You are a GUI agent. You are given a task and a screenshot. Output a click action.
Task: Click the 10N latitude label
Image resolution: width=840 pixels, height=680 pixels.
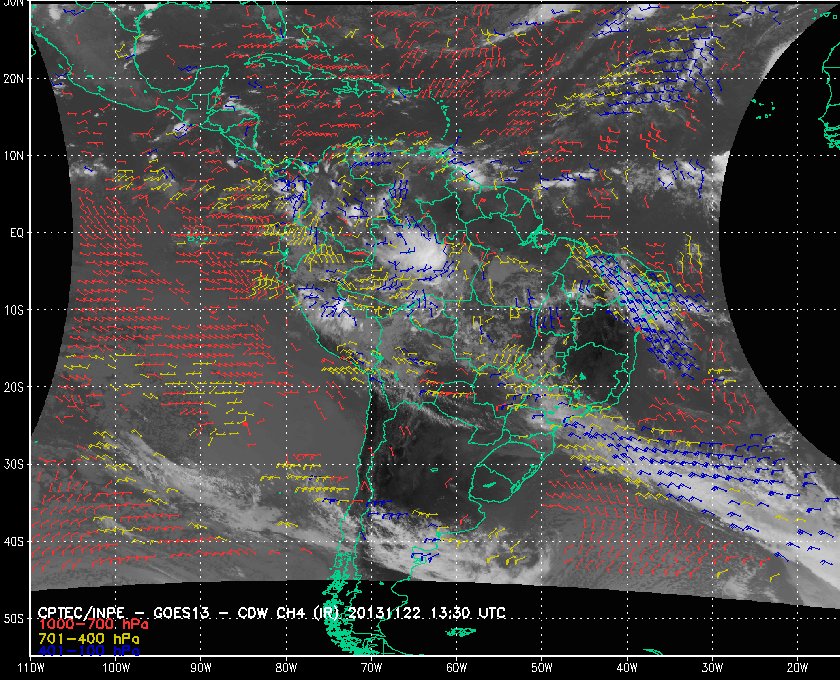point(13,155)
